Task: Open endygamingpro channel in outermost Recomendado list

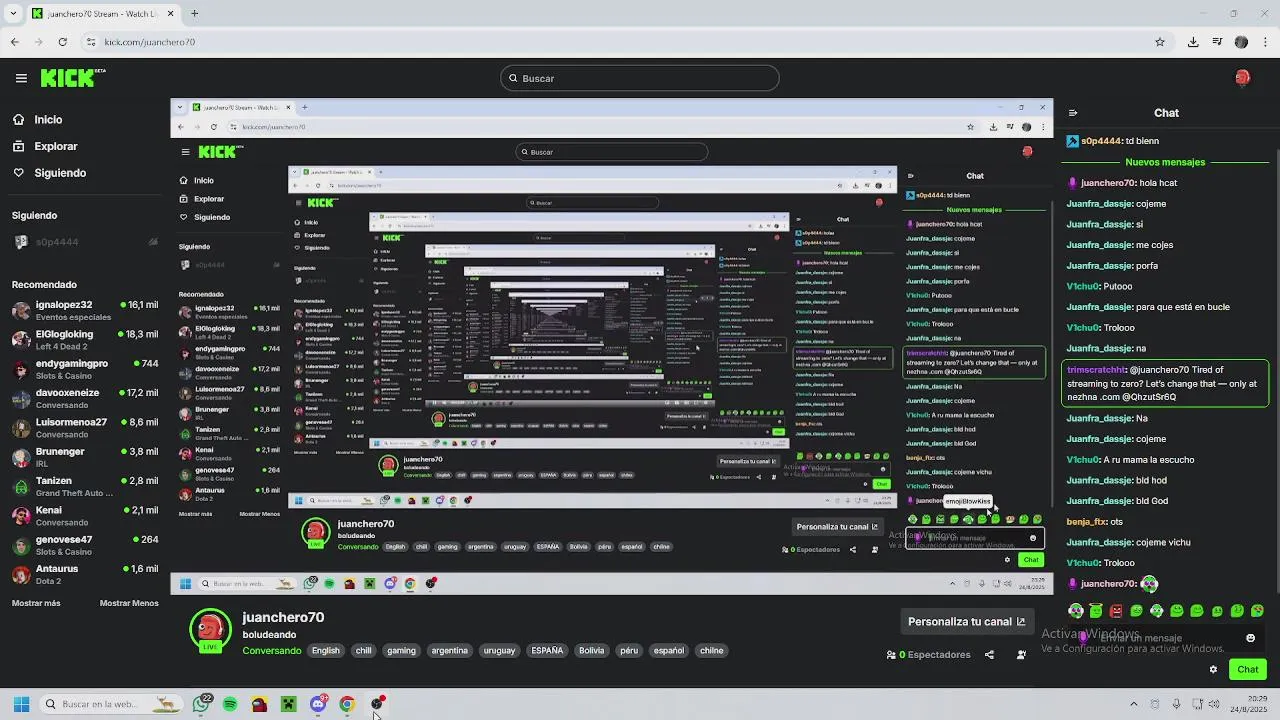Action: [x=85, y=369]
